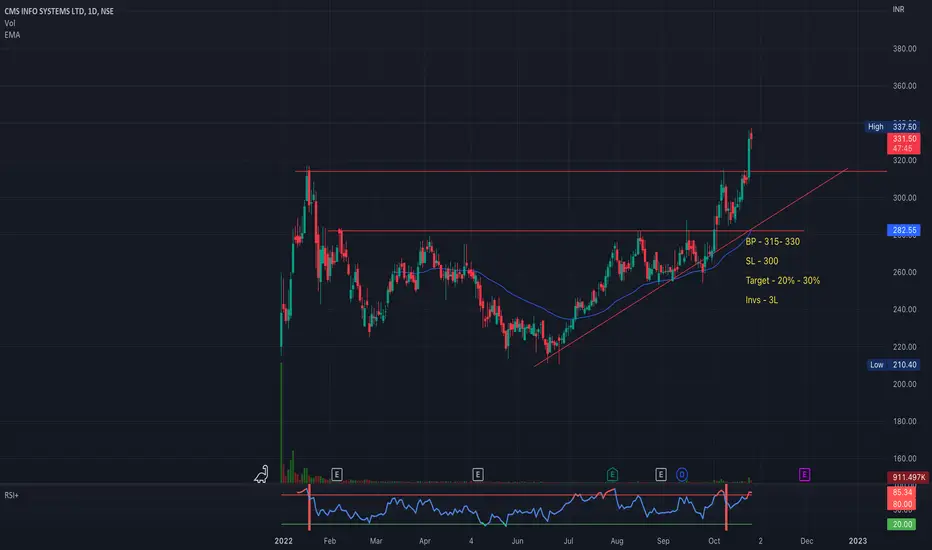Select the Vol indicator label
The image size is (932, 550).
click(10, 23)
